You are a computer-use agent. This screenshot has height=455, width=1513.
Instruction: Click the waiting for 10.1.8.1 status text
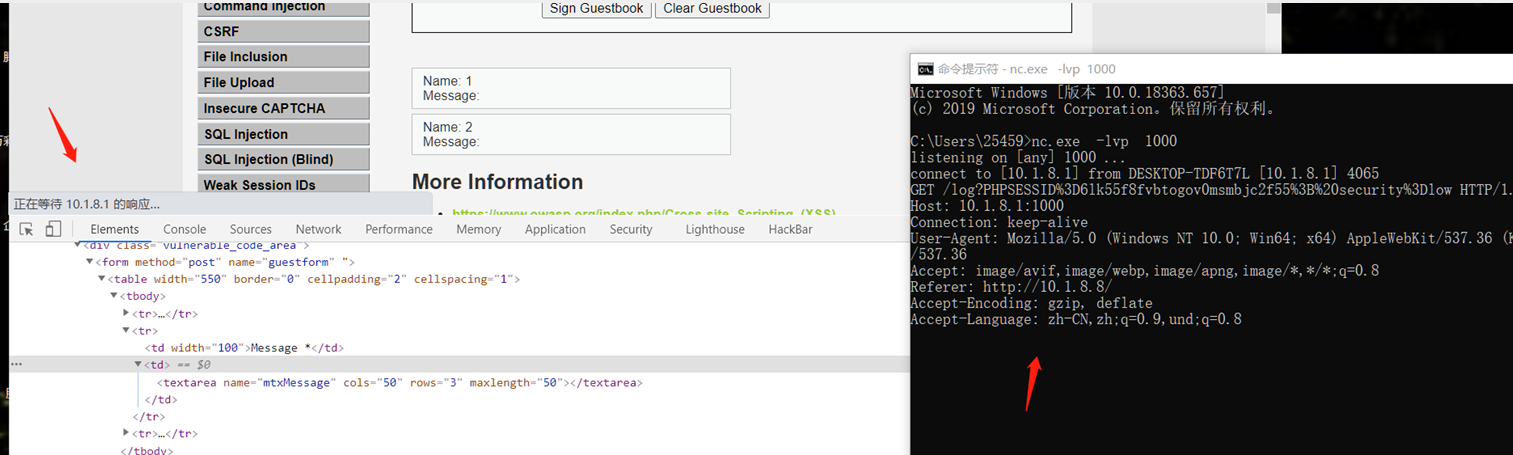tap(87, 204)
